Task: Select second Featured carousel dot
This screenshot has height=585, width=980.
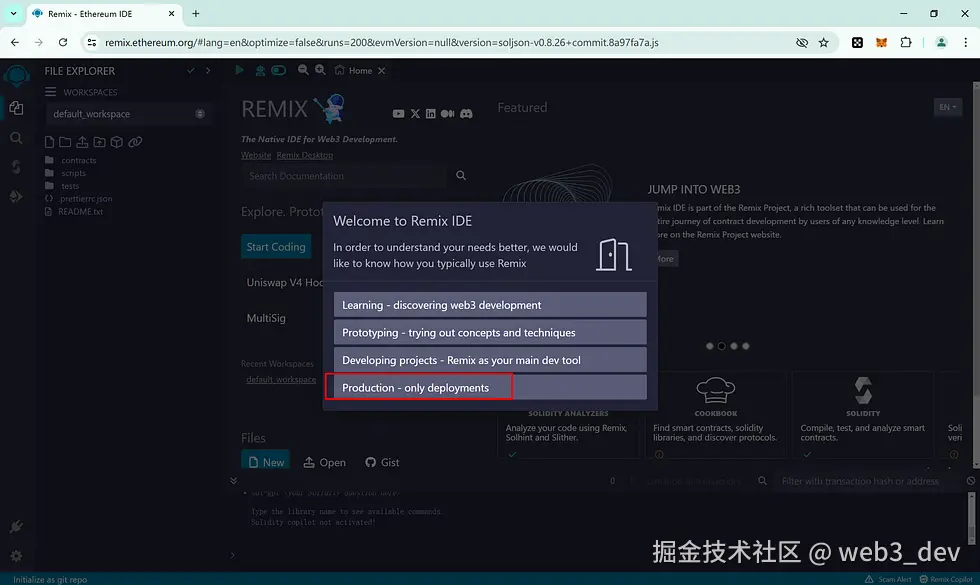Action: pyautogui.click(x=721, y=346)
